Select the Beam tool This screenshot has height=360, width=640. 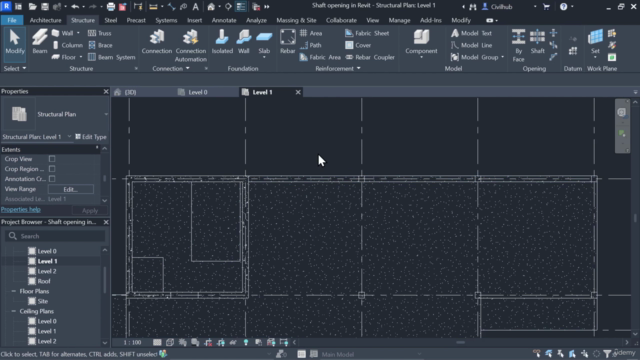(40, 42)
